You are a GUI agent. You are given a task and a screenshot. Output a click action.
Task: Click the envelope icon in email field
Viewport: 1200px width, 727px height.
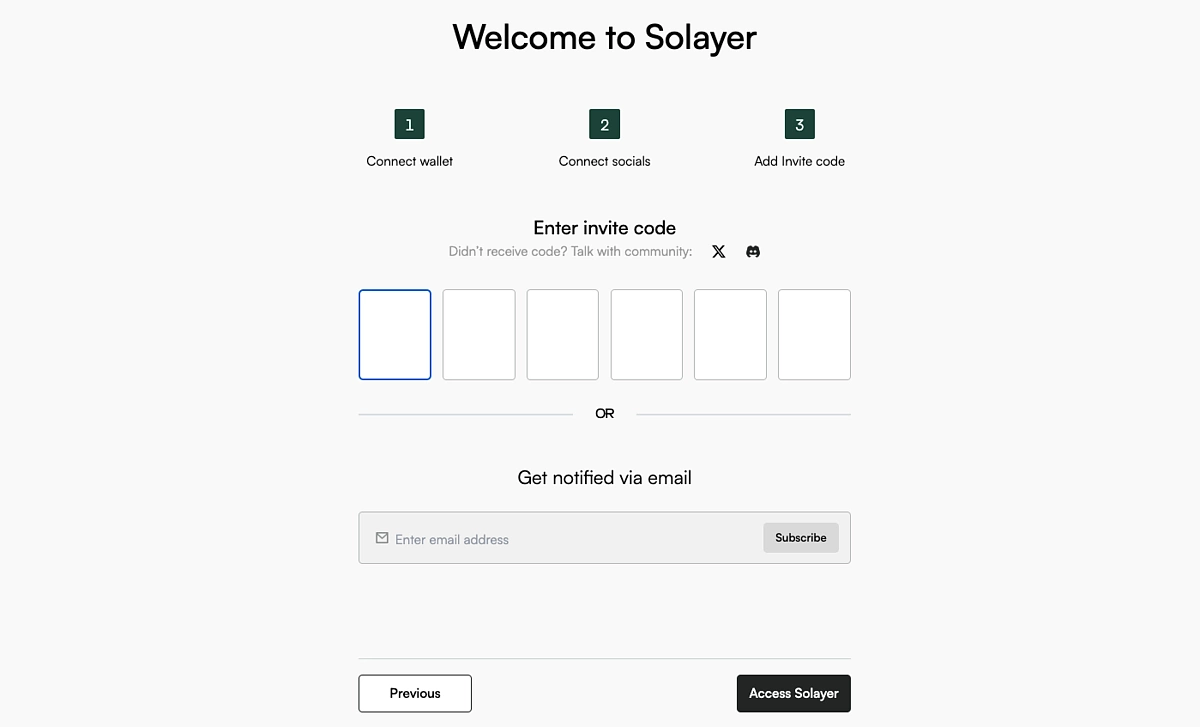pos(381,537)
